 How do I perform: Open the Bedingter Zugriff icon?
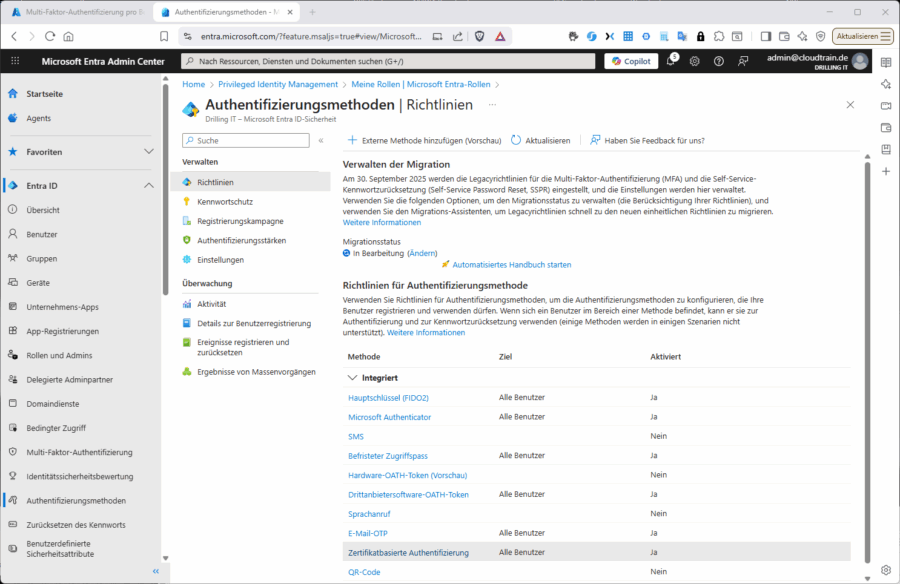point(13,428)
